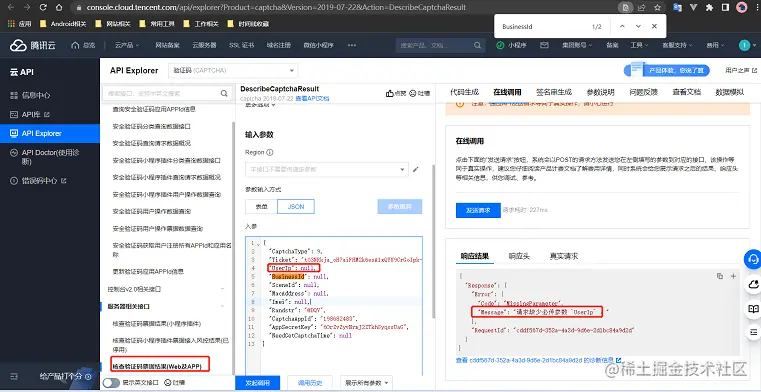761x392 pixels.
Task: Copy the response JSON with copy icon
Action: [720, 276]
